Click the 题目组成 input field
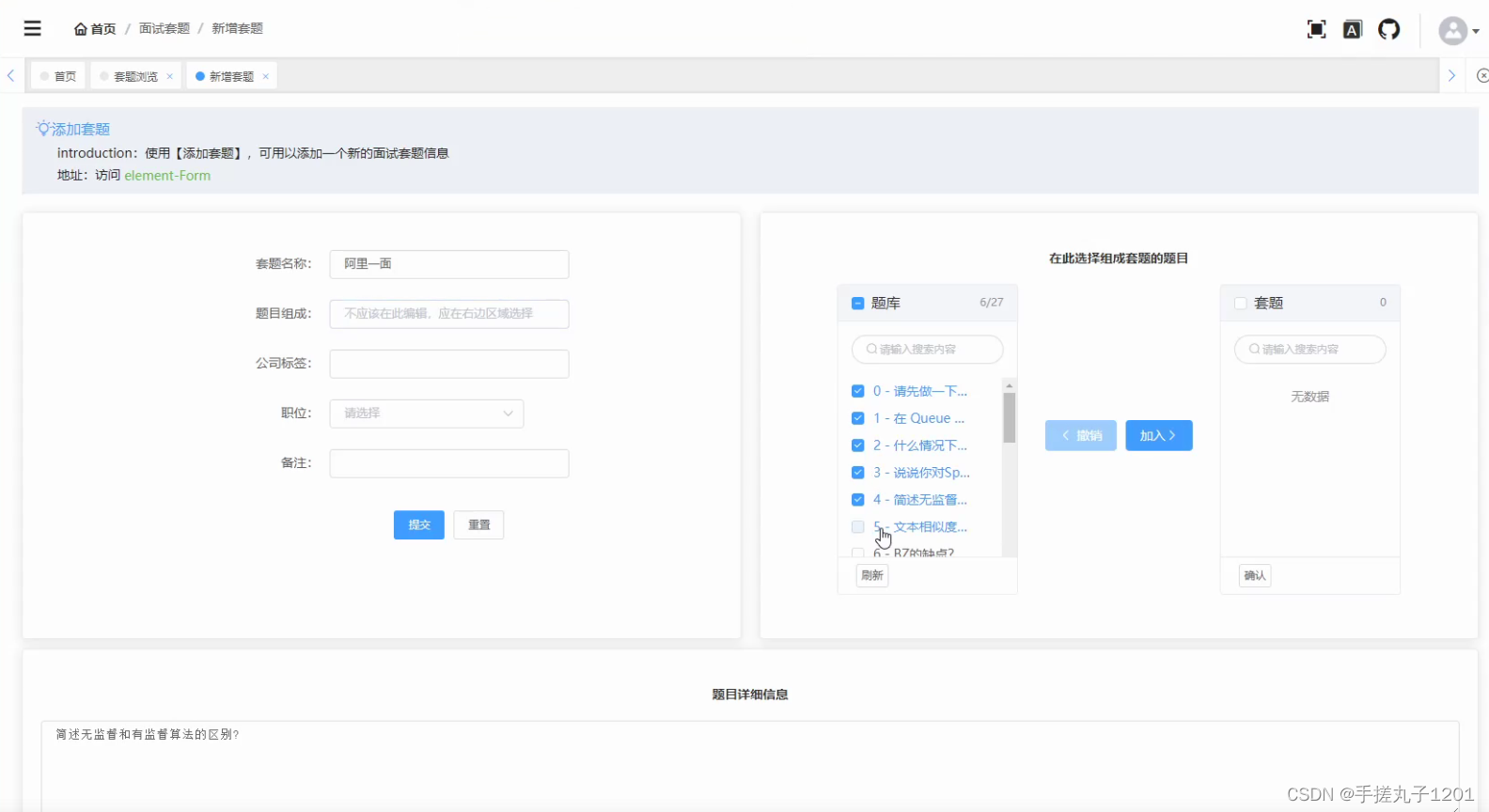Image resolution: width=1489 pixels, height=812 pixels. coord(449,314)
